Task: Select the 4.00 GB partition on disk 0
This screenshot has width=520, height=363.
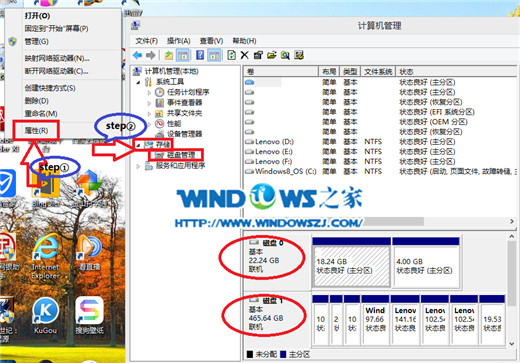Action: (x=426, y=262)
